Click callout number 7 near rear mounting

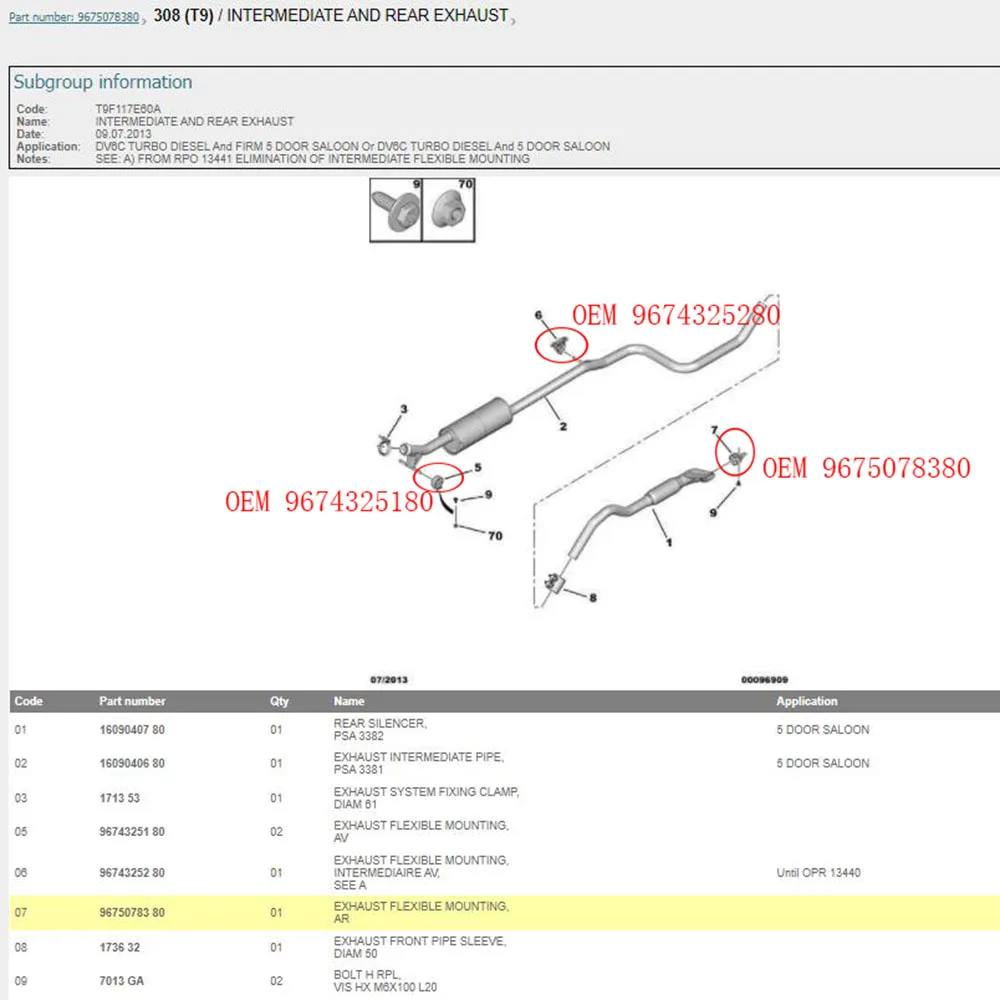pos(714,430)
